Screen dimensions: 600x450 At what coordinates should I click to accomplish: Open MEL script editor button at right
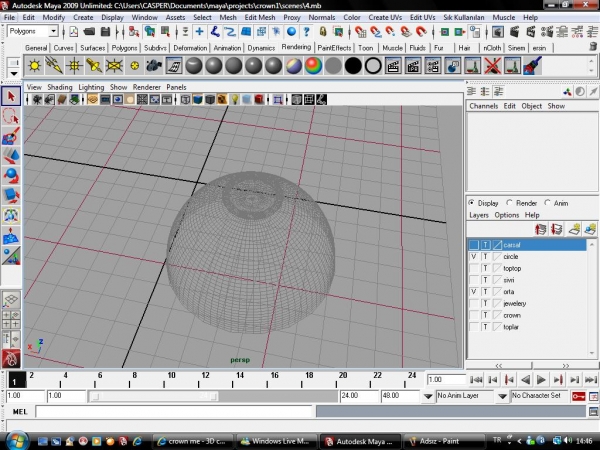pyautogui.click(x=593, y=412)
